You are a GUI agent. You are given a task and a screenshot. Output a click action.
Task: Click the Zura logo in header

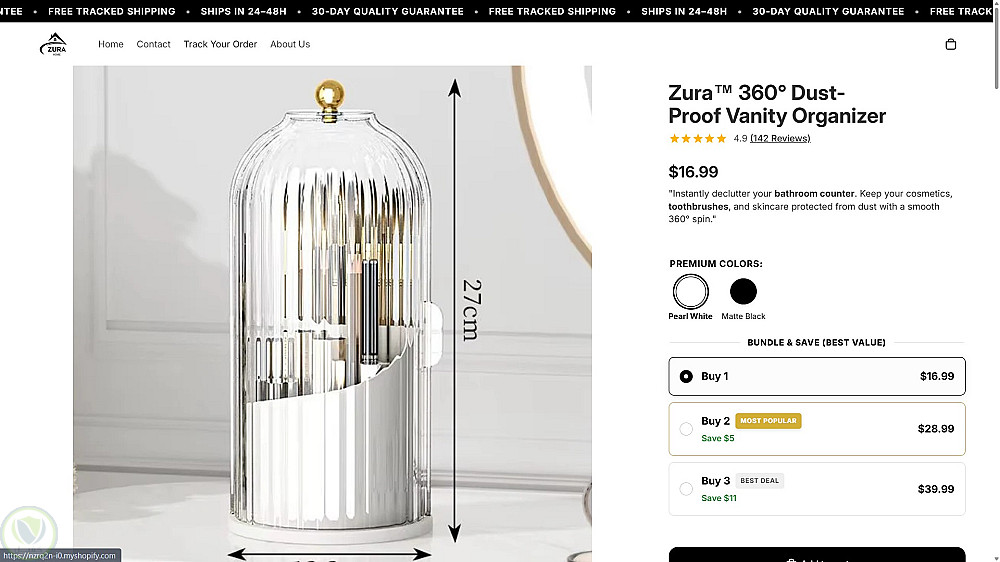pyautogui.click(x=53, y=45)
